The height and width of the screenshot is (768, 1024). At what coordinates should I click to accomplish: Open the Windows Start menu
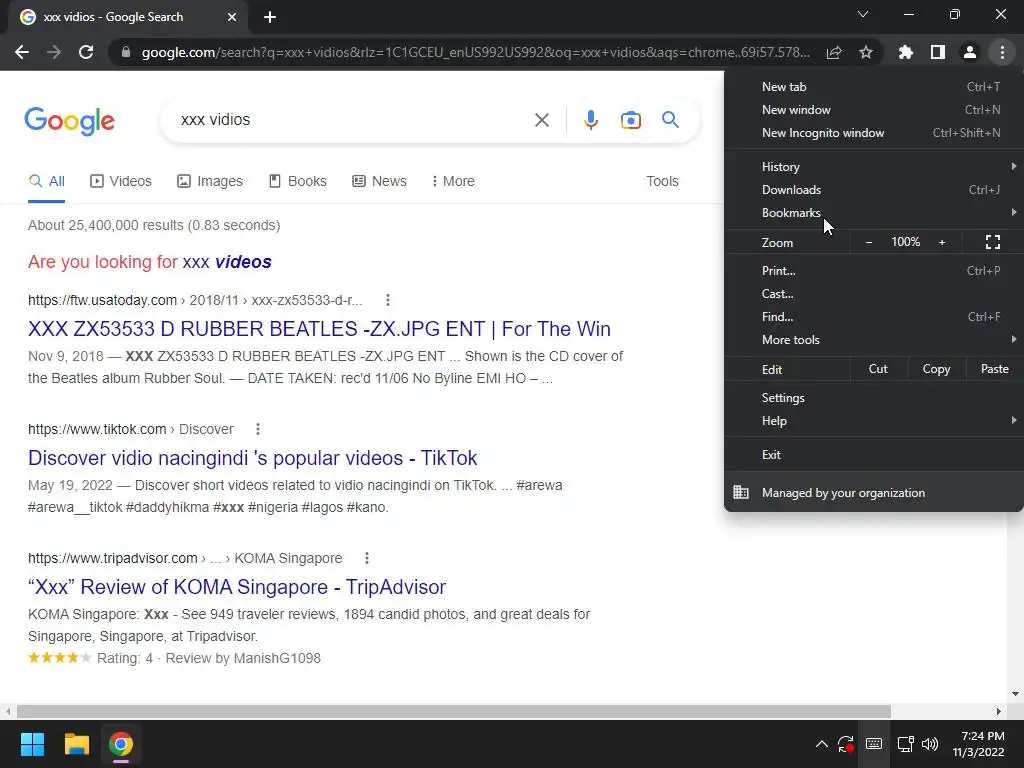tap(32, 744)
